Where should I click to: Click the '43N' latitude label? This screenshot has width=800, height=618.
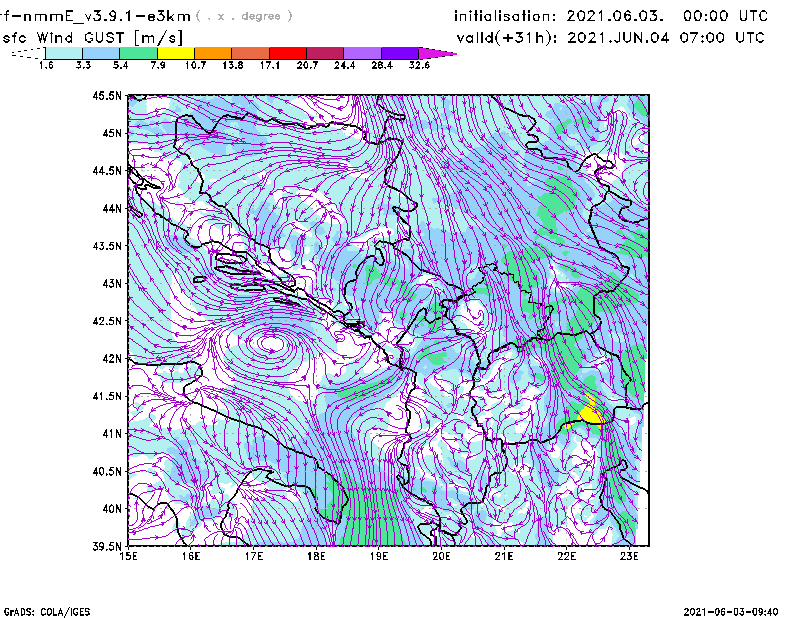[x=112, y=283]
